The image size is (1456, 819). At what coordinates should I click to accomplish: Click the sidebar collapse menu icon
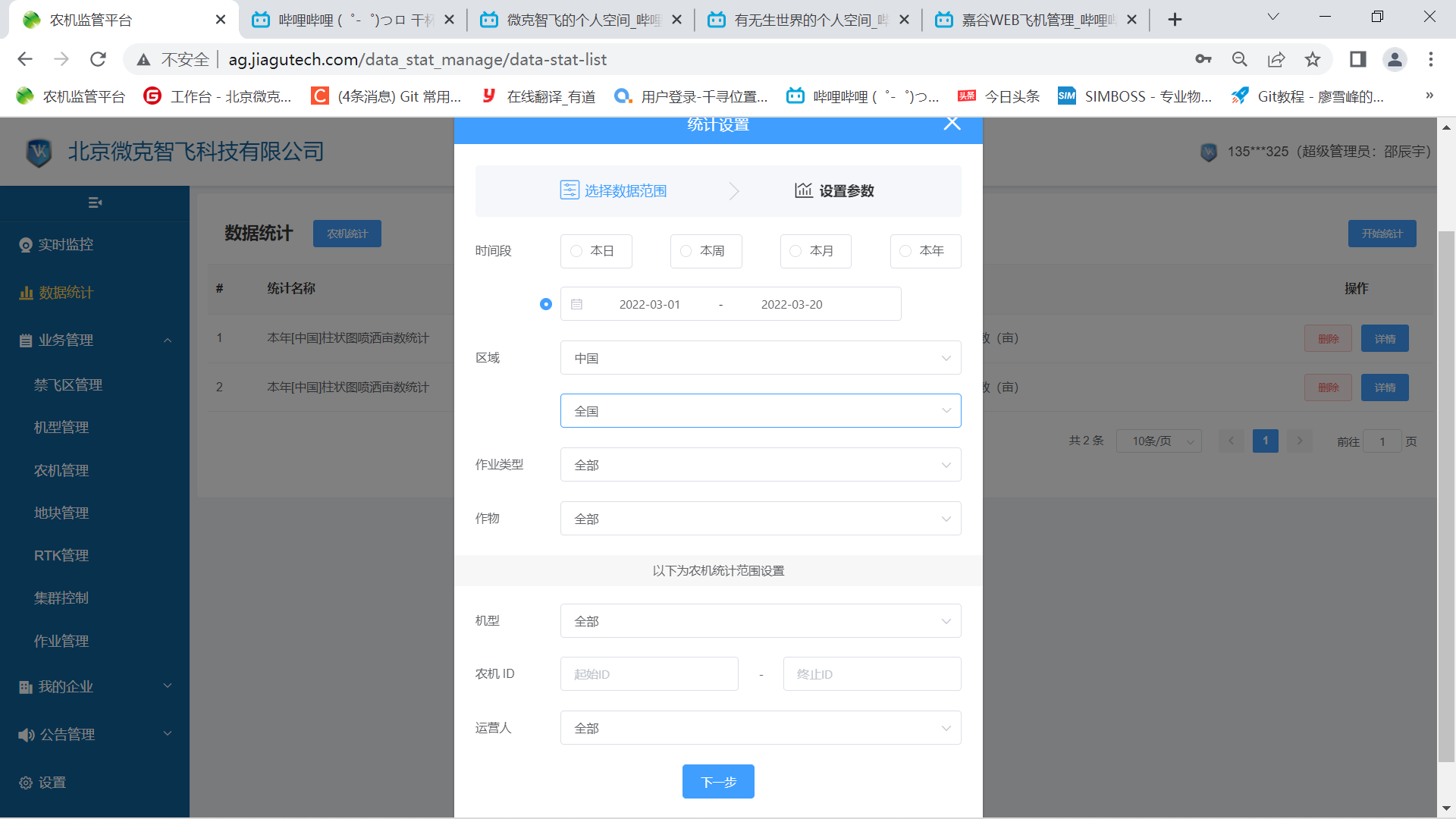pos(95,202)
